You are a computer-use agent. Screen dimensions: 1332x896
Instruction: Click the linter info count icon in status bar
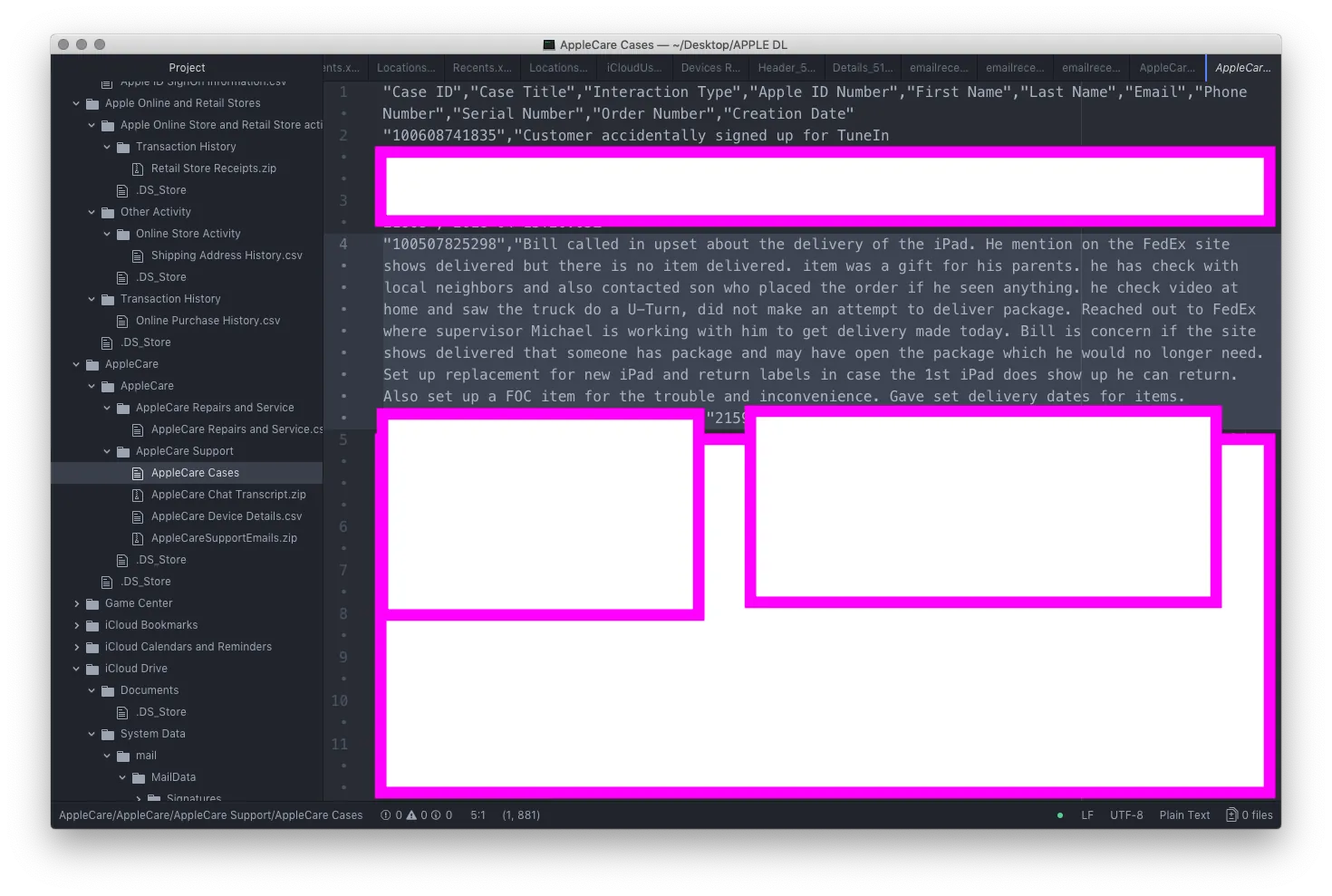[436, 815]
